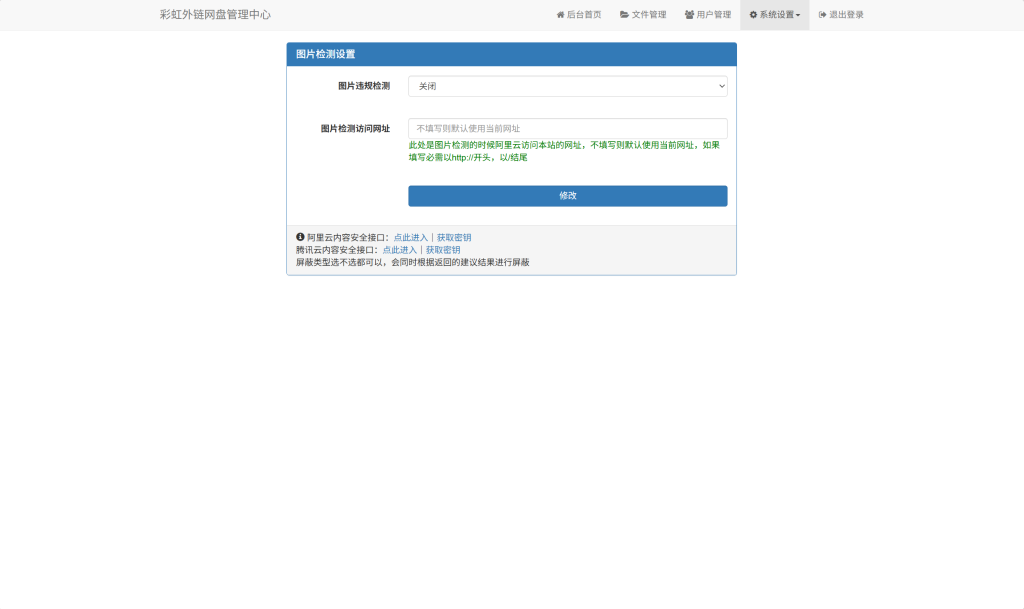Click the info icon before 阿里云内容安全接口
The width and height of the screenshot is (1024, 609).
click(x=300, y=237)
